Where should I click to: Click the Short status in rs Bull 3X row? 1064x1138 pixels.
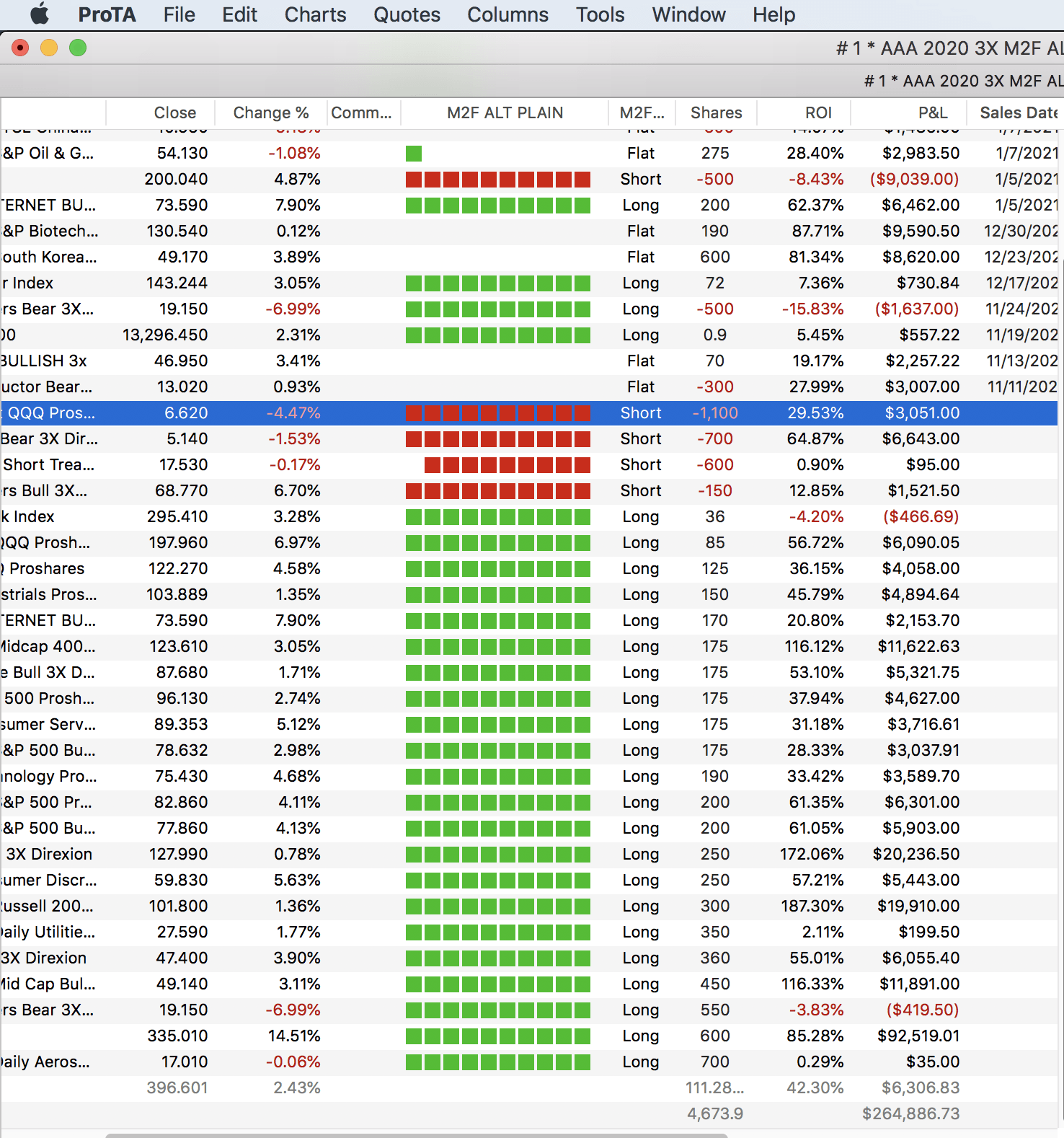click(641, 491)
